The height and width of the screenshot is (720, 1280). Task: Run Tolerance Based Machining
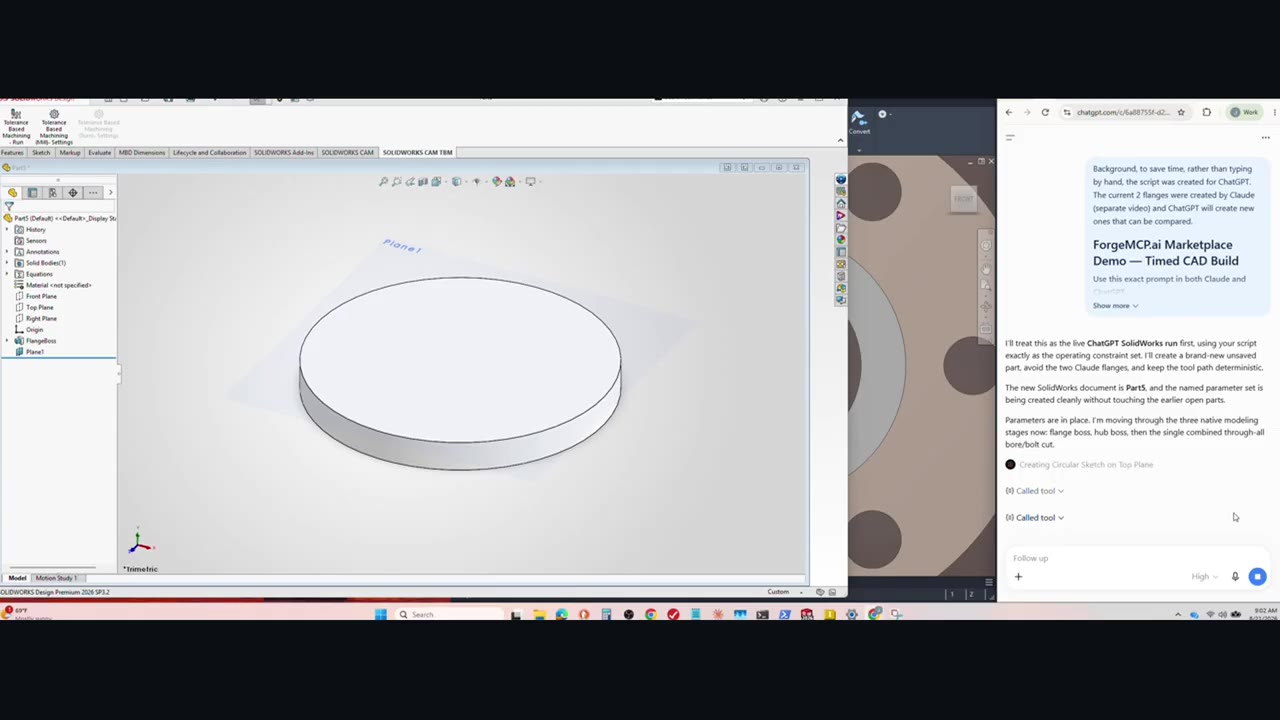pos(16,127)
